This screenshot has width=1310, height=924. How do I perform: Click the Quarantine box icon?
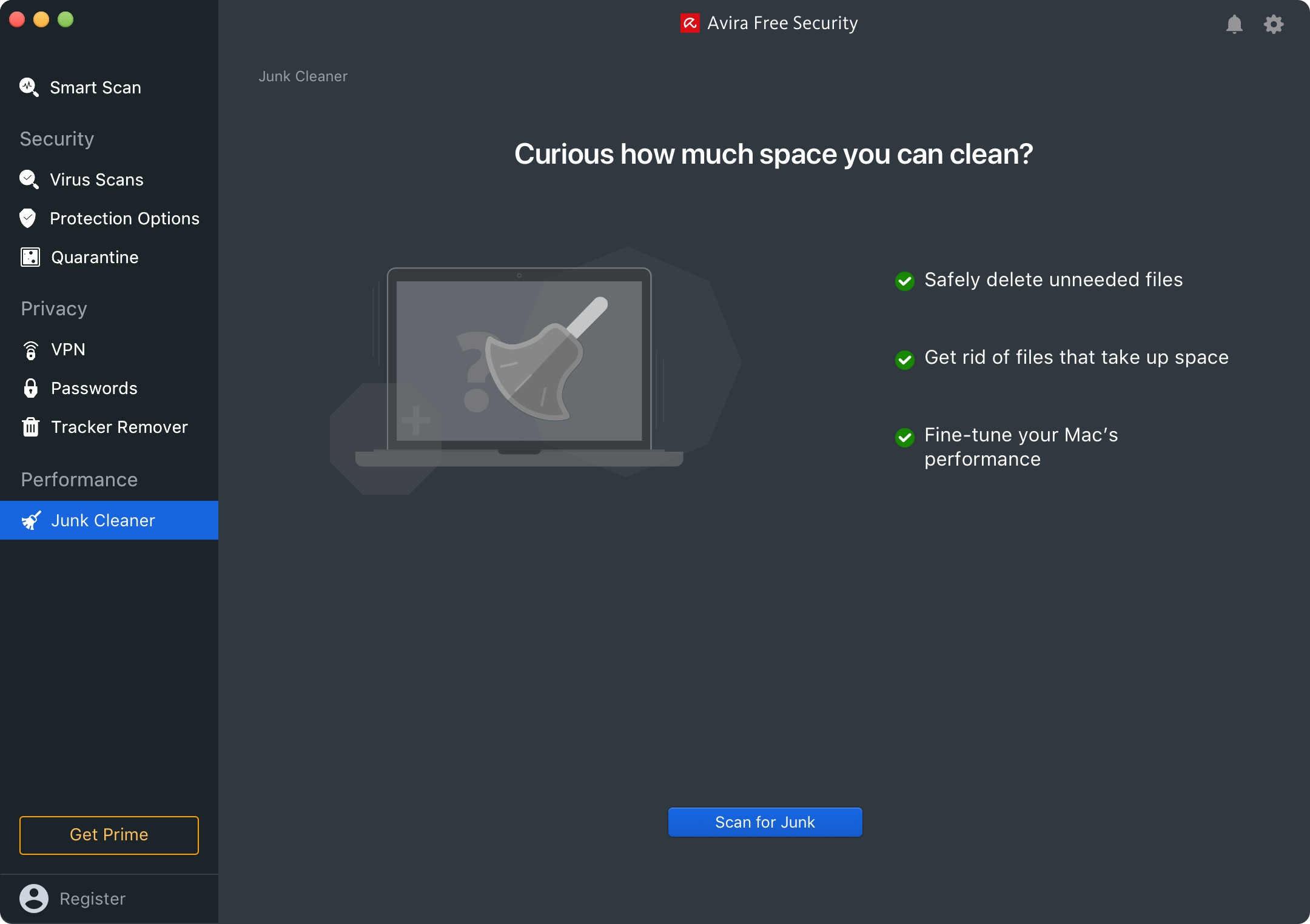(x=30, y=257)
